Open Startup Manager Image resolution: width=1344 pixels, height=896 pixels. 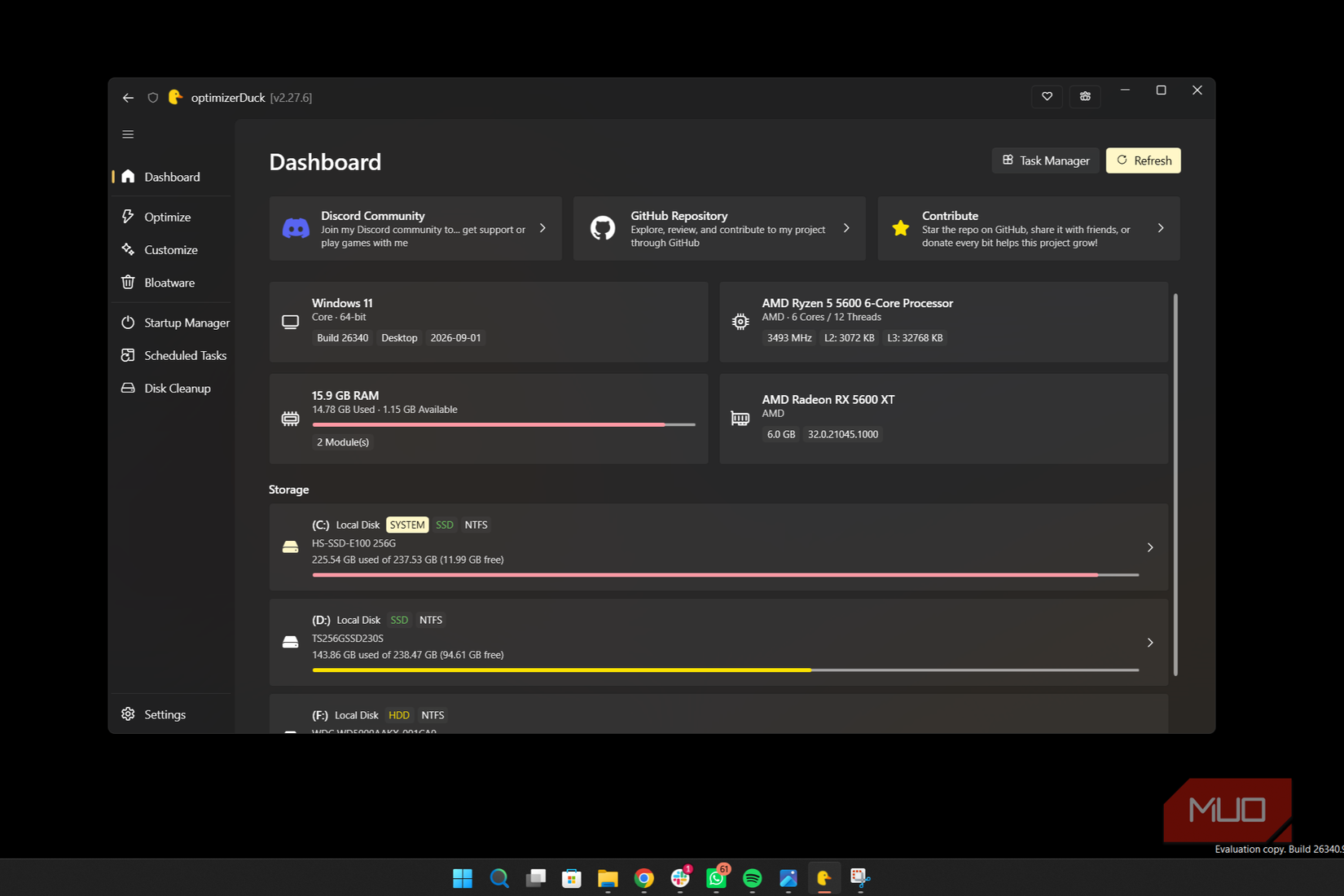[172, 323]
